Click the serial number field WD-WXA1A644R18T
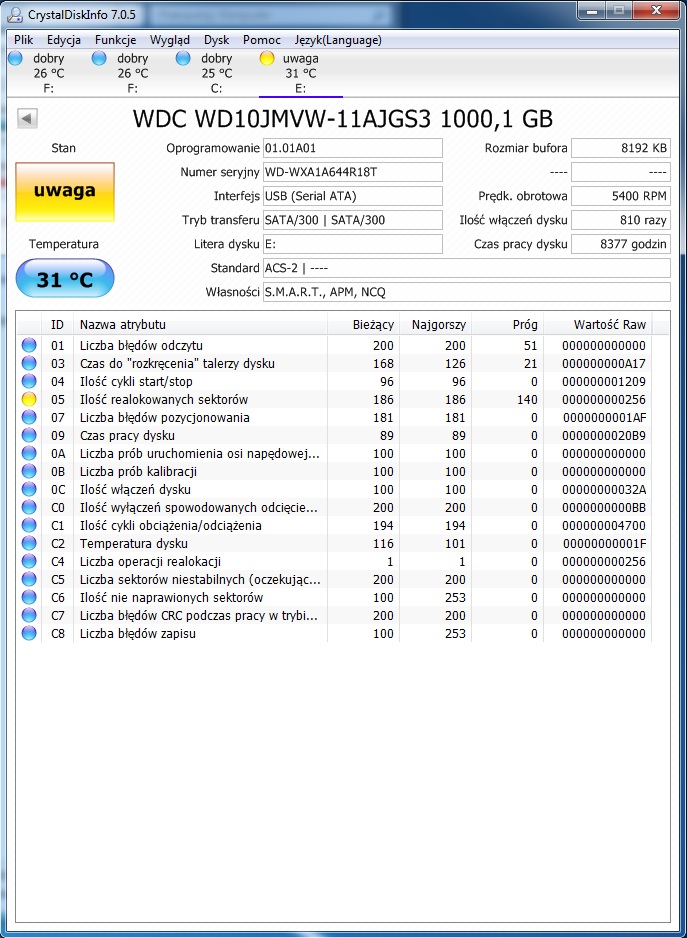Screen dimensions: 687x938 point(352,172)
